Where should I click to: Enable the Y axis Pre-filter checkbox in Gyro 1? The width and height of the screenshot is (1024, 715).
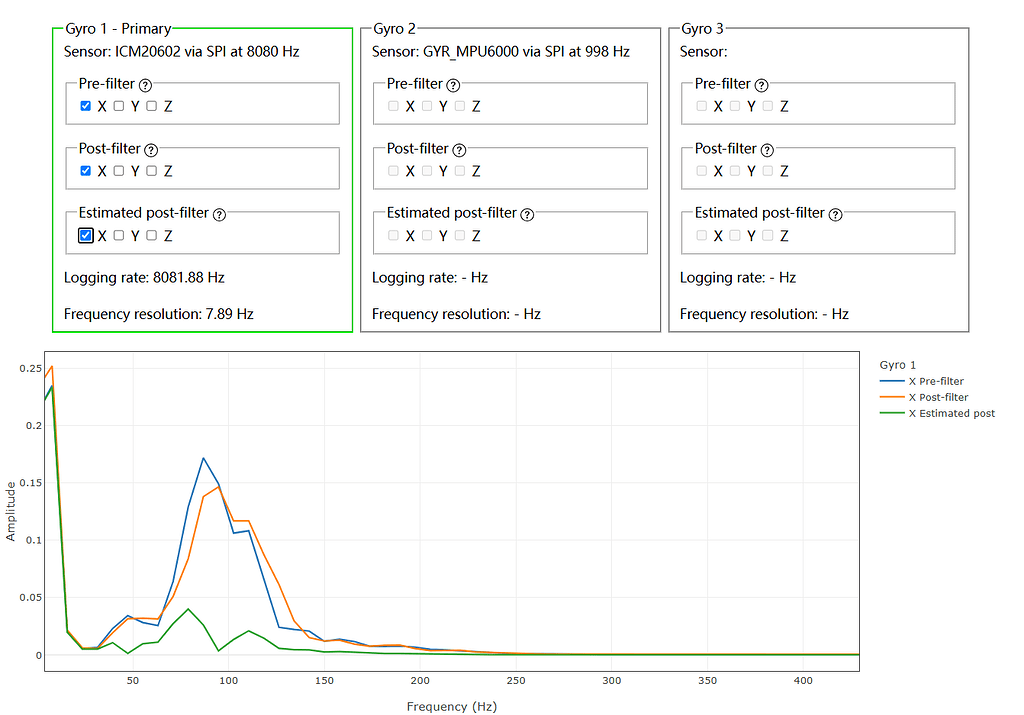tap(119, 105)
